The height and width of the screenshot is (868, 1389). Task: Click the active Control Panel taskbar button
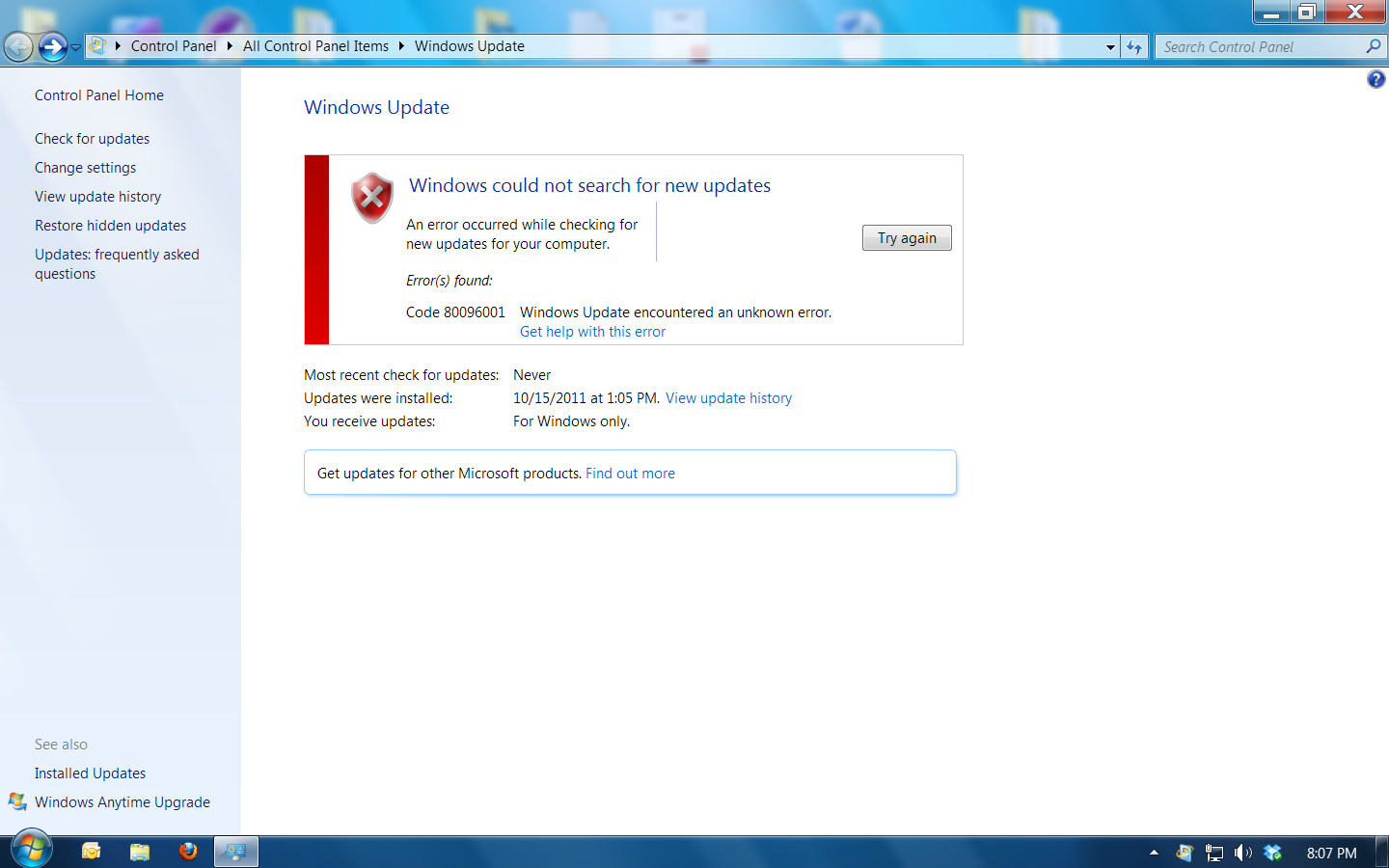(236, 852)
